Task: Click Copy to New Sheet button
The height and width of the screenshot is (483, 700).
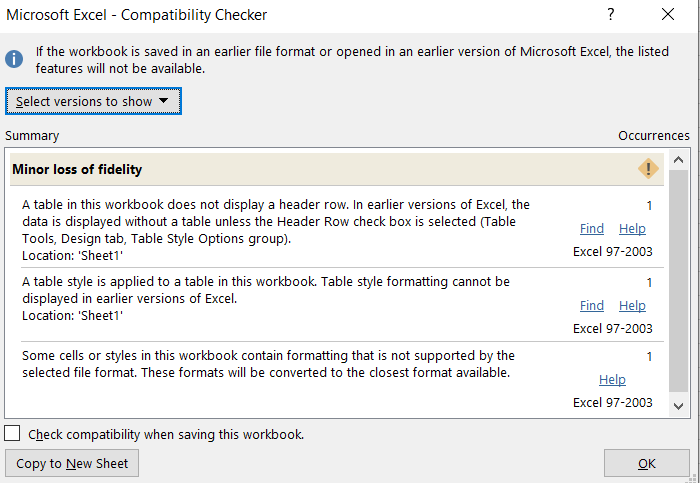Action: pos(72,463)
